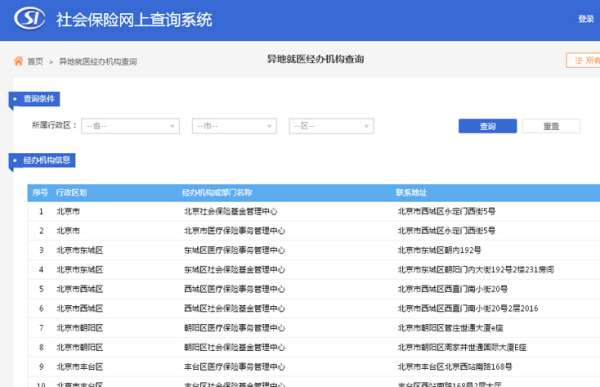Click the orange home icon in breadcrumb

tap(18, 61)
